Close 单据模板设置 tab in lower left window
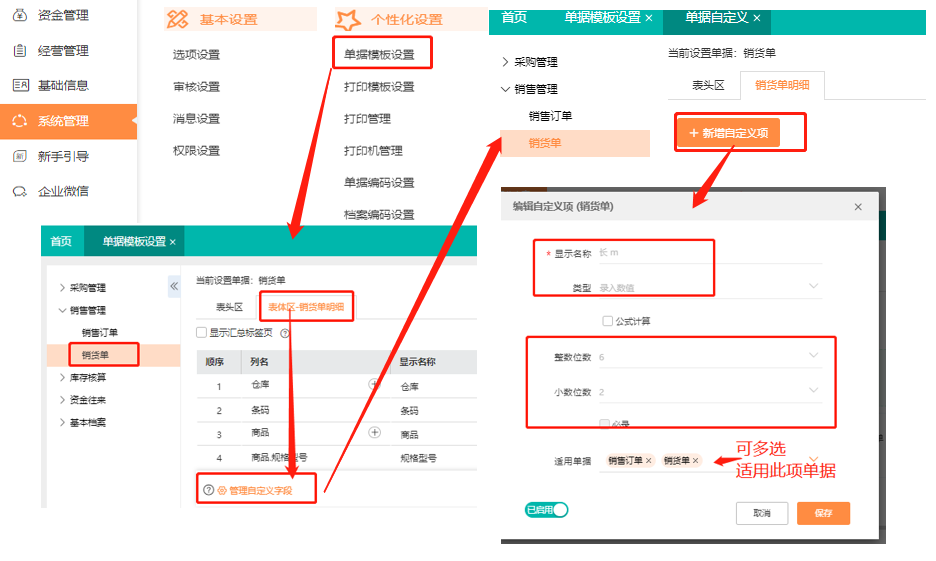The height and width of the screenshot is (561, 936). click(173, 242)
